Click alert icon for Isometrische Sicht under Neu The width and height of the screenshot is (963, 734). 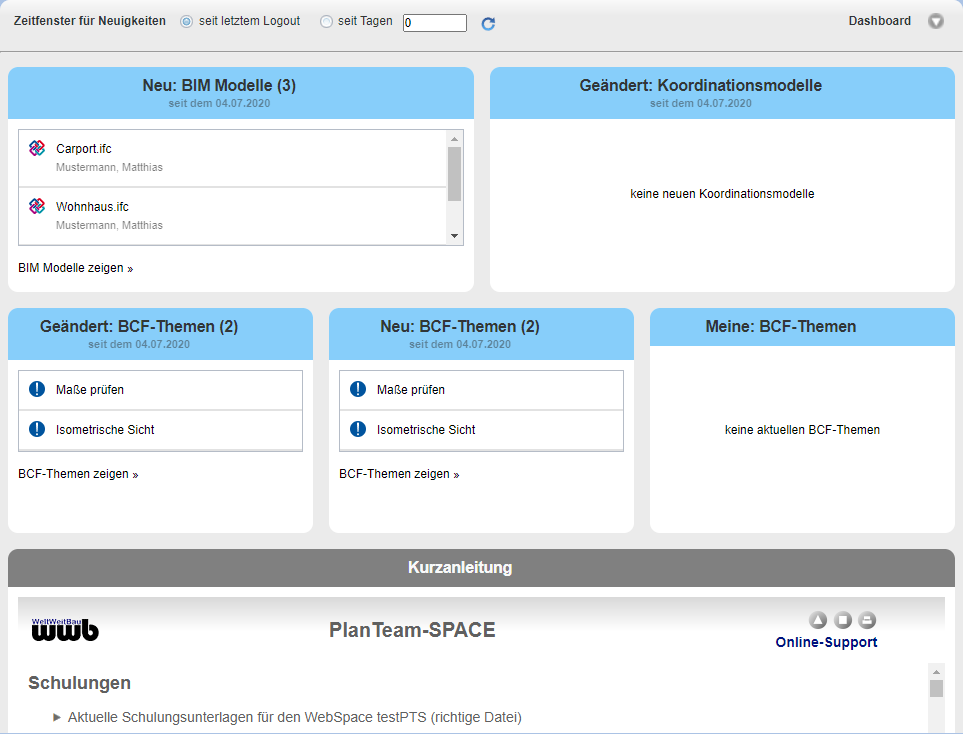point(358,429)
